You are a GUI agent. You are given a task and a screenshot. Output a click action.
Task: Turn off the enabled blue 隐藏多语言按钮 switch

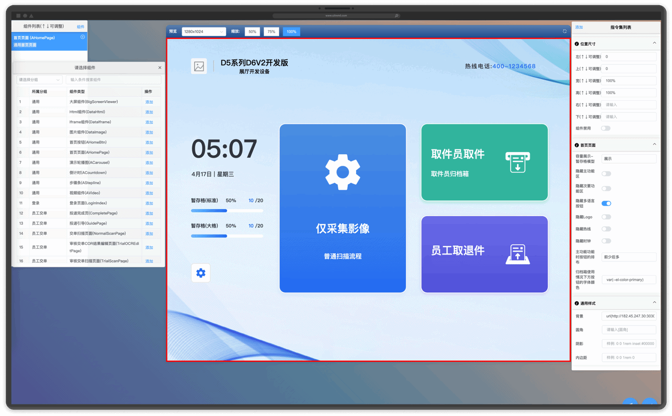606,203
